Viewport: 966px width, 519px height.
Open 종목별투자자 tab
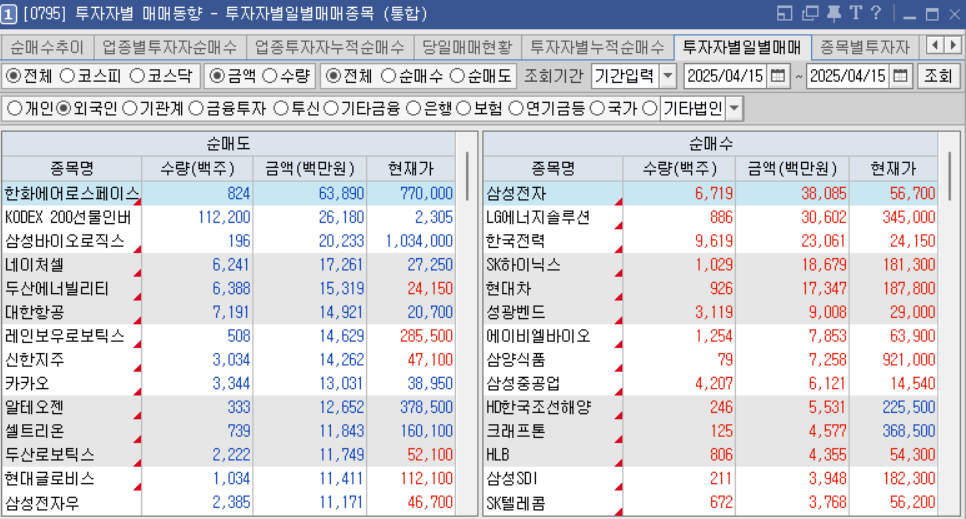click(x=864, y=47)
